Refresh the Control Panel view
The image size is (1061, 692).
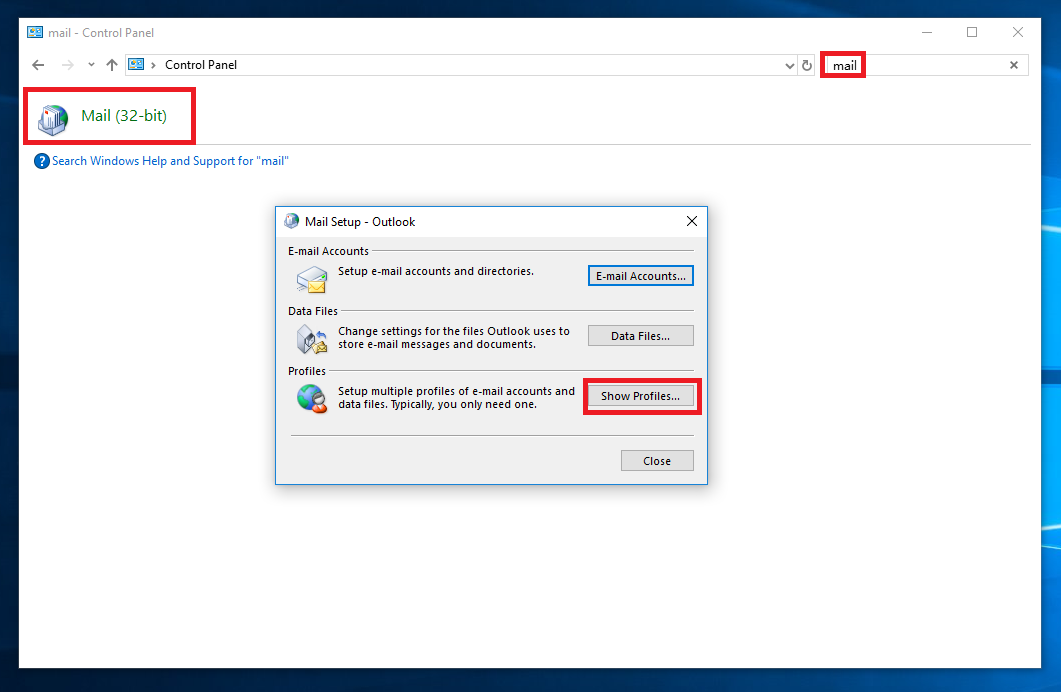(807, 66)
